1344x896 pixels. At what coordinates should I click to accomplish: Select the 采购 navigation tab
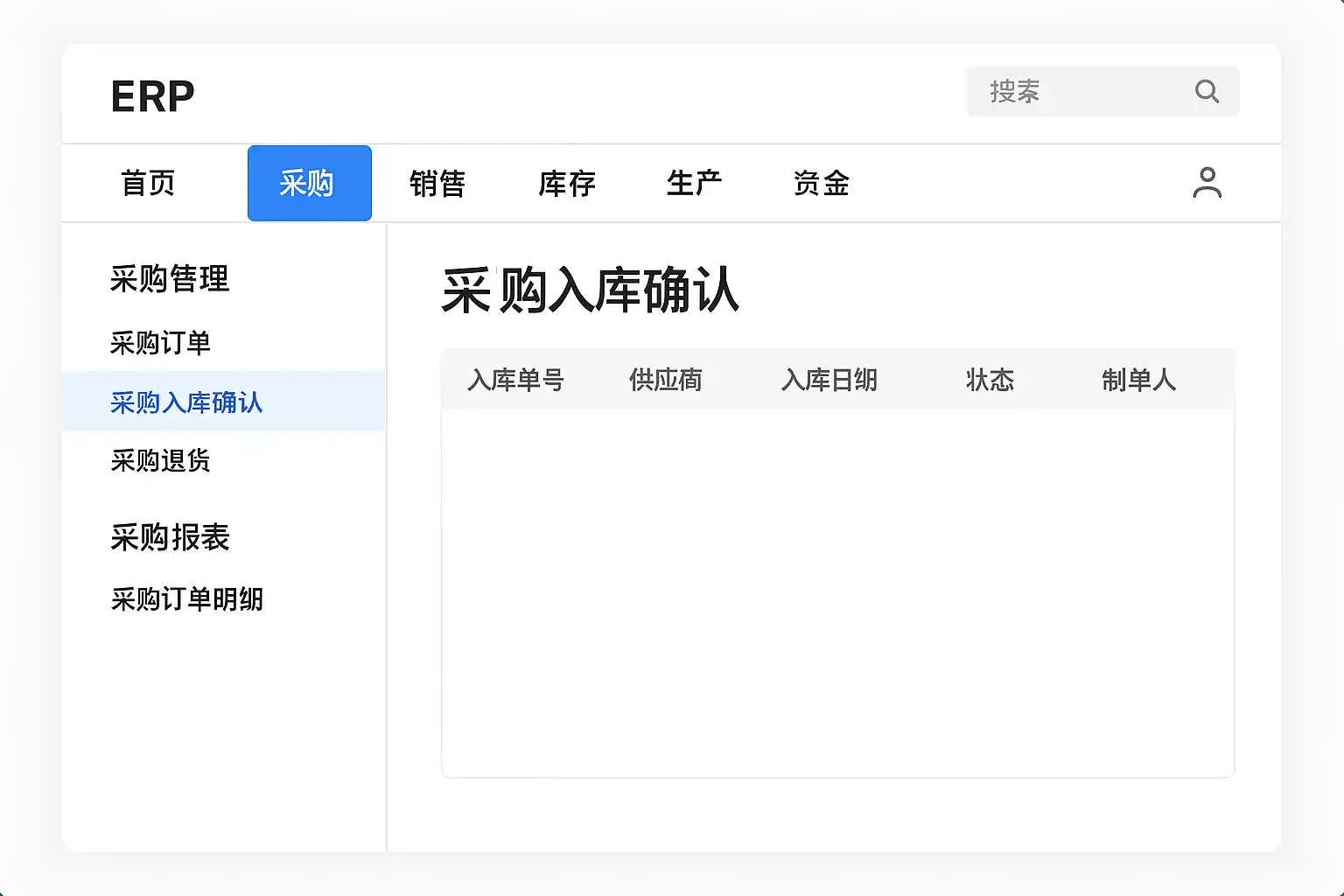pyautogui.click(x=309, y=184)
